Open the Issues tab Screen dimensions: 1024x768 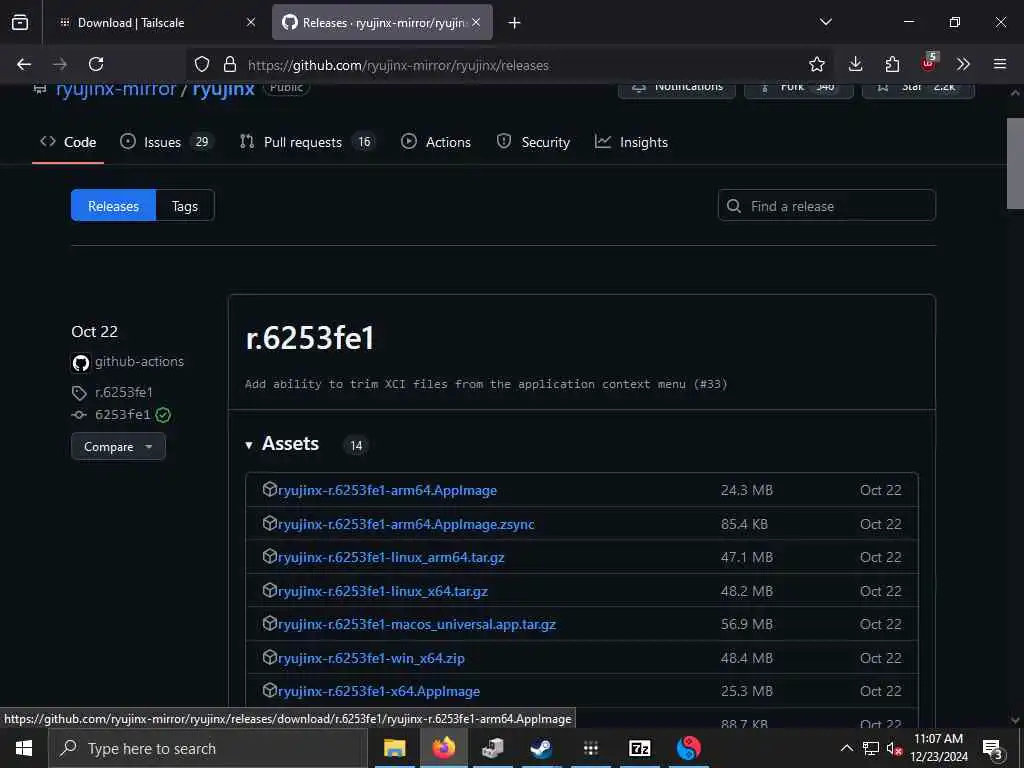pyautogui.click(x=167, y=142)
